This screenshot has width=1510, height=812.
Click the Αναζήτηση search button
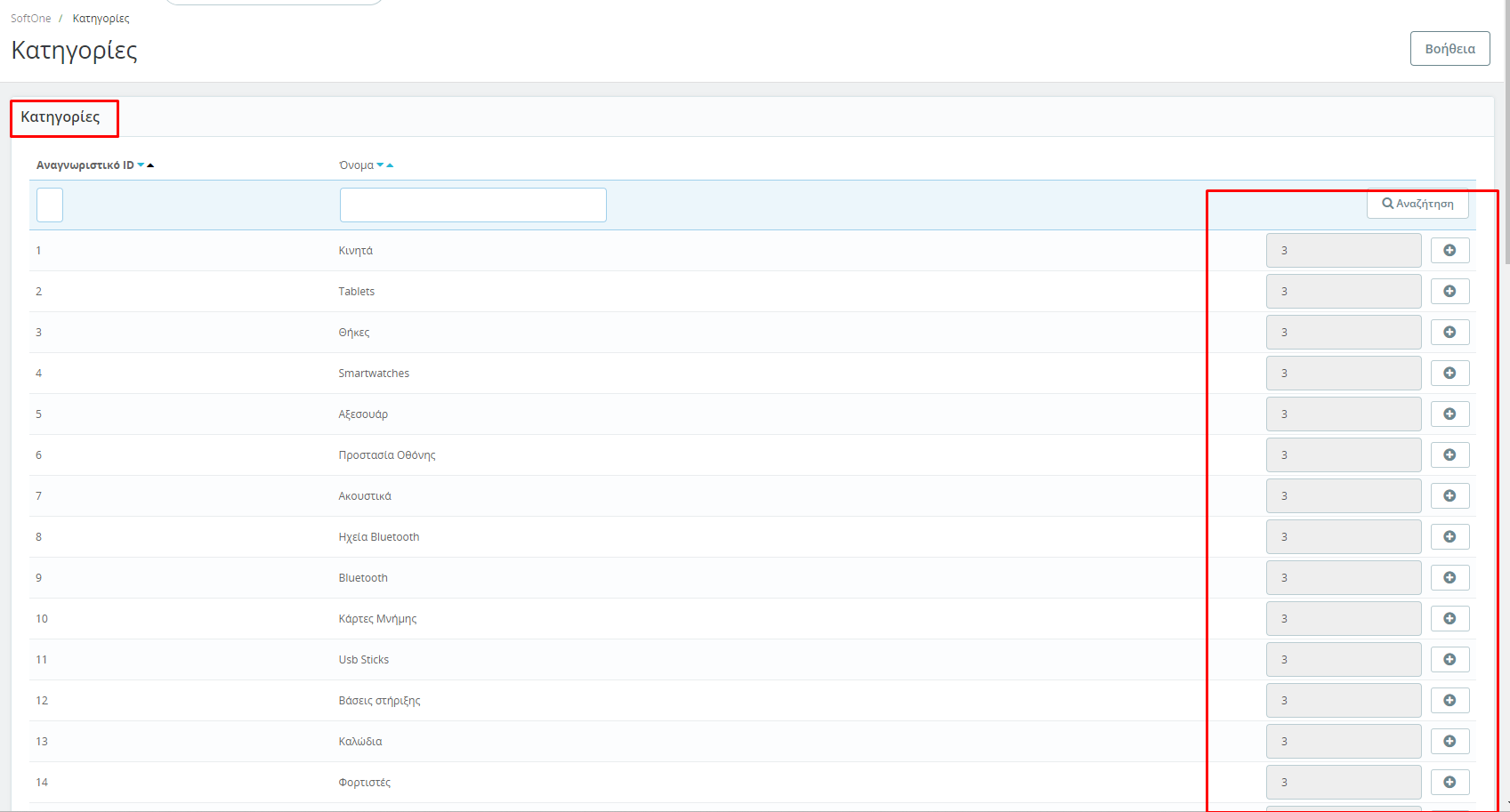point(1417,204)
